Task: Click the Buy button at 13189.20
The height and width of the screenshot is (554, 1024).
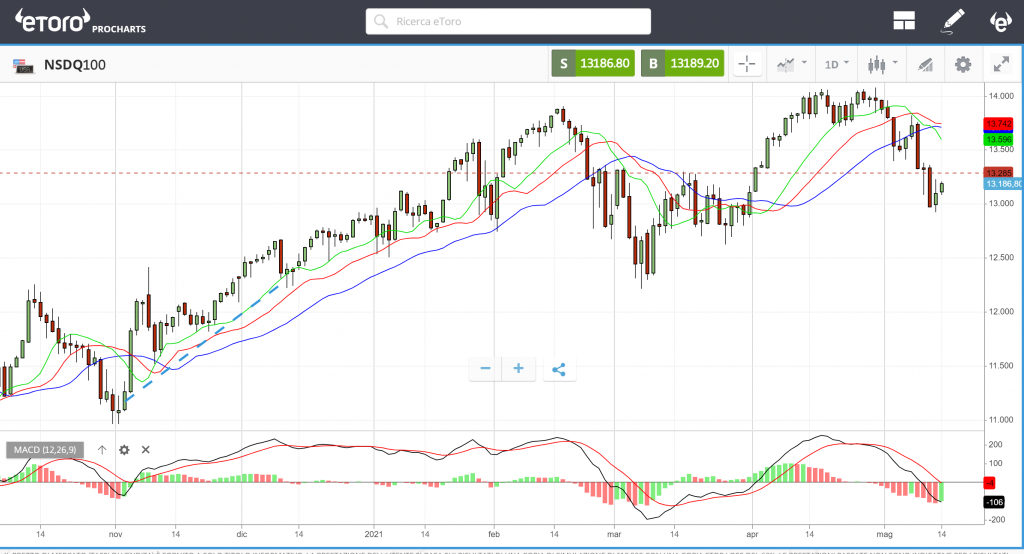Action: coord(682,63)
